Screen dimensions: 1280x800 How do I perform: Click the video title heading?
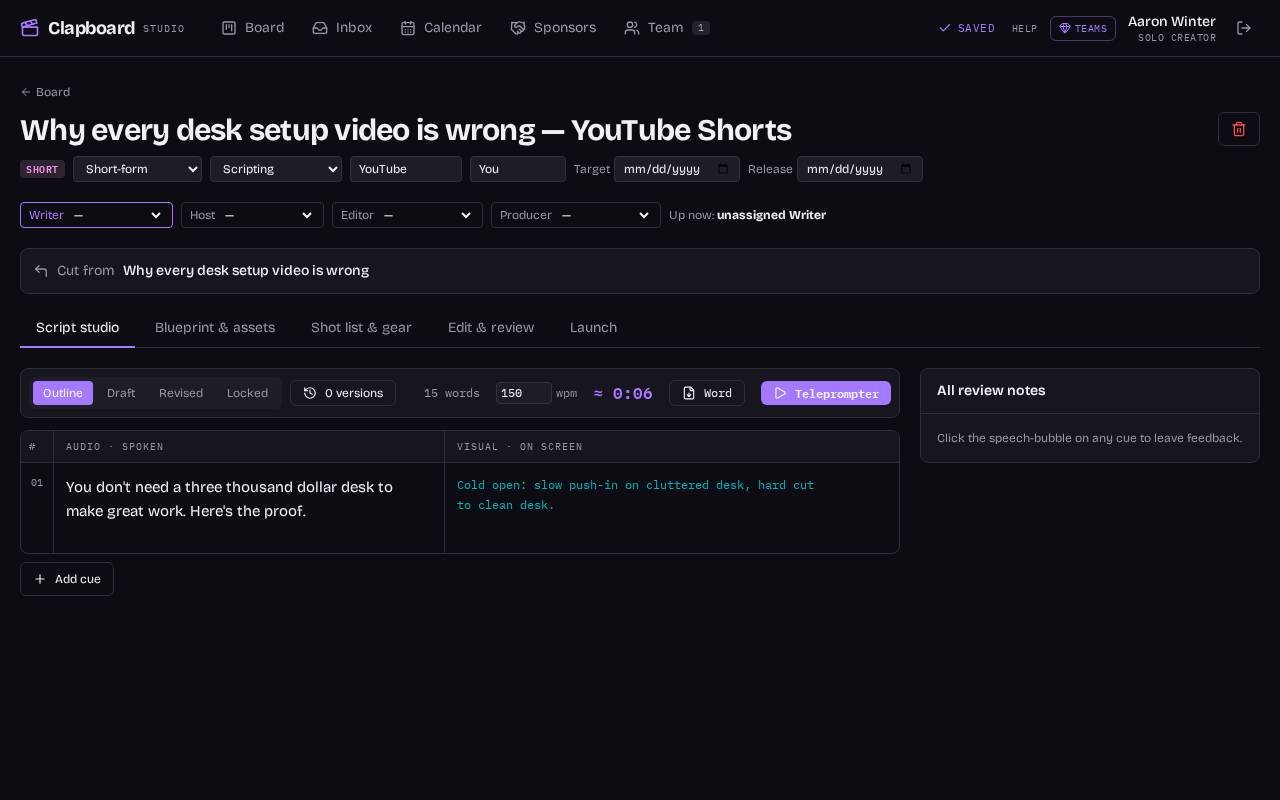click(x=406, y=130)
